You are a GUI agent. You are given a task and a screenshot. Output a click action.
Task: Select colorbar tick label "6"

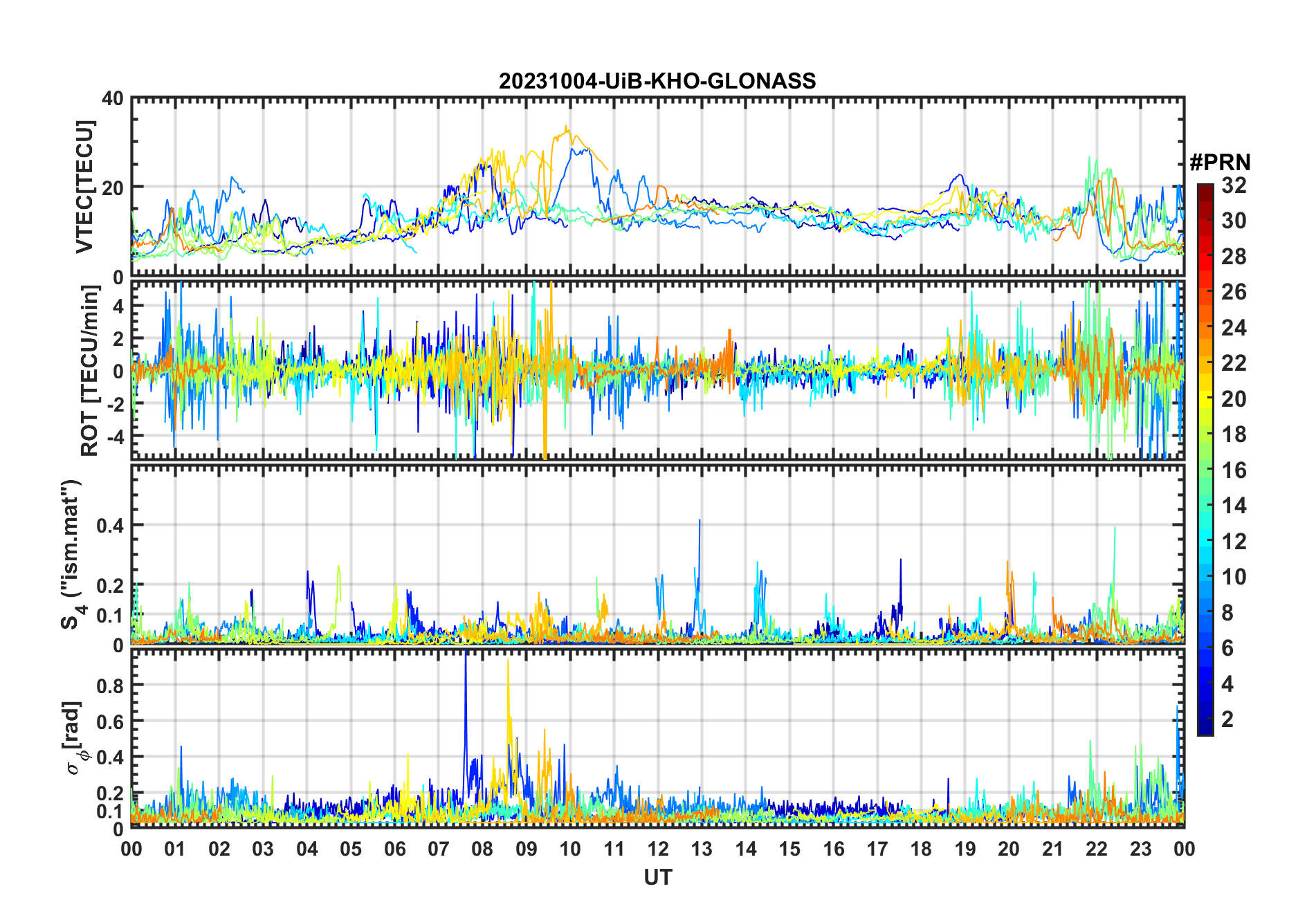(x=1227, y=648)
